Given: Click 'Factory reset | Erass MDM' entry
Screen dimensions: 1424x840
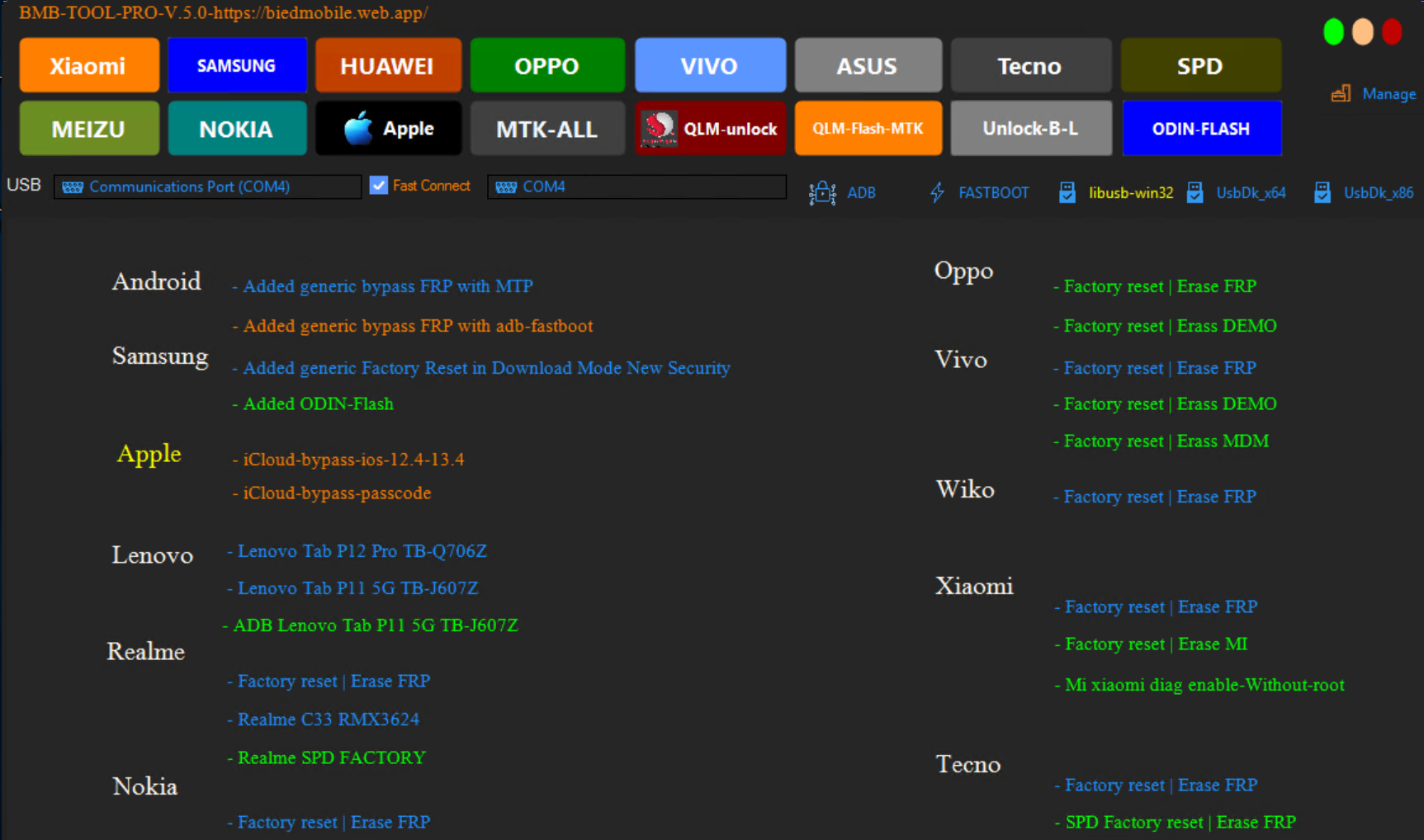Looking at the screenshot, I should [1161, 441].
